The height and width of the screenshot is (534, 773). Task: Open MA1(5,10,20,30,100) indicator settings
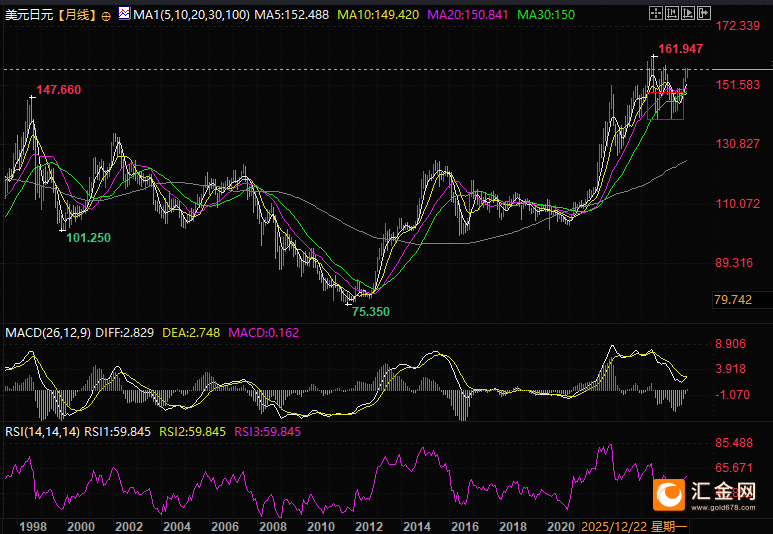(190, 17)
